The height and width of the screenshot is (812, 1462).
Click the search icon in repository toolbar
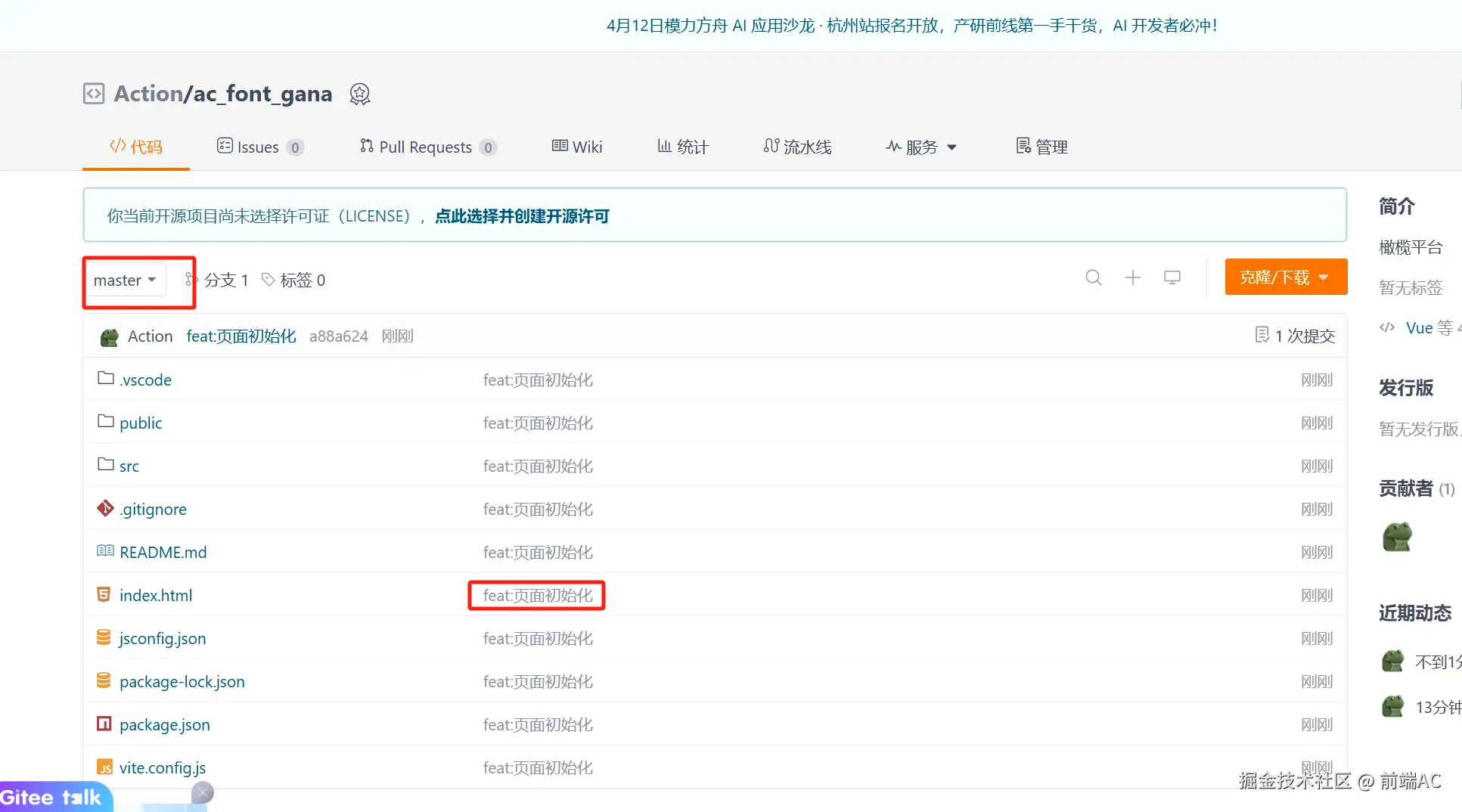tap(1093, 277)
